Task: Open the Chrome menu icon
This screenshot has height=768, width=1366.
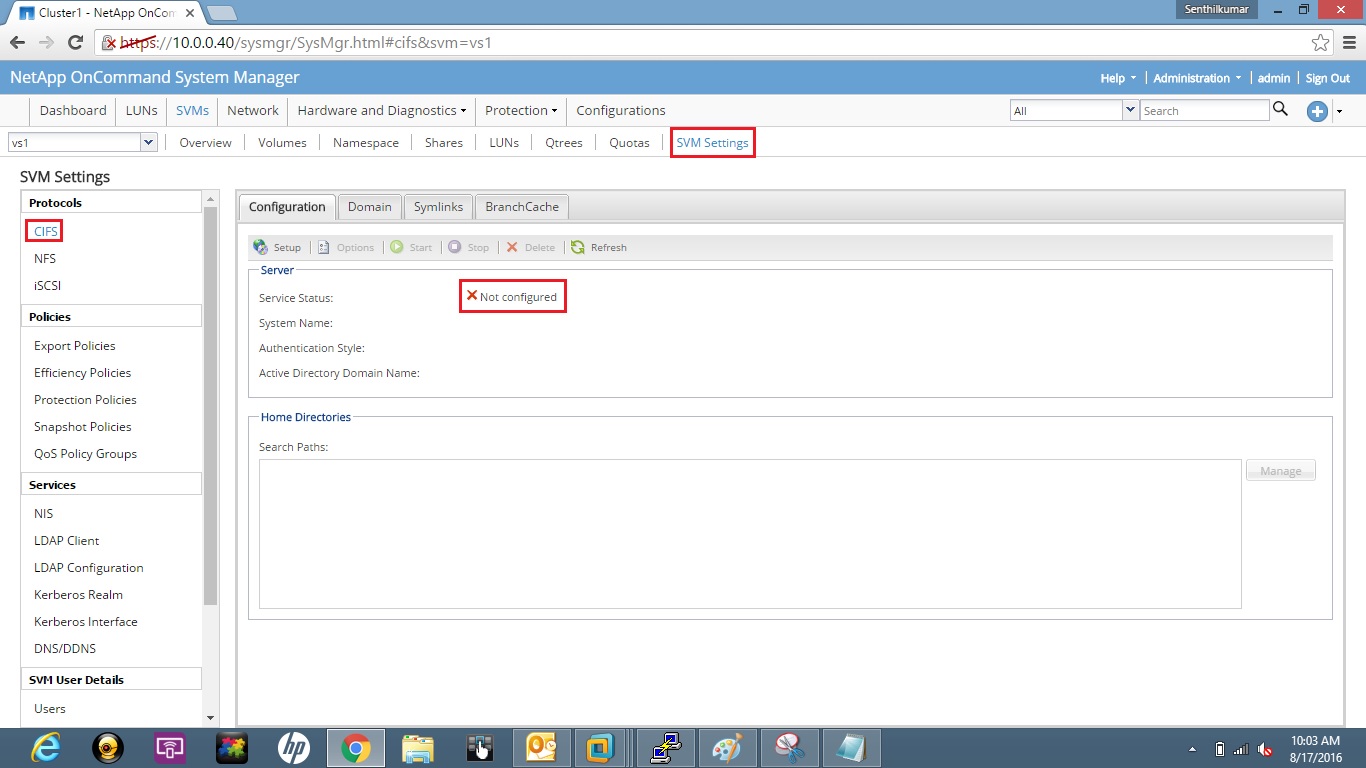Action: click(1351, 42)
